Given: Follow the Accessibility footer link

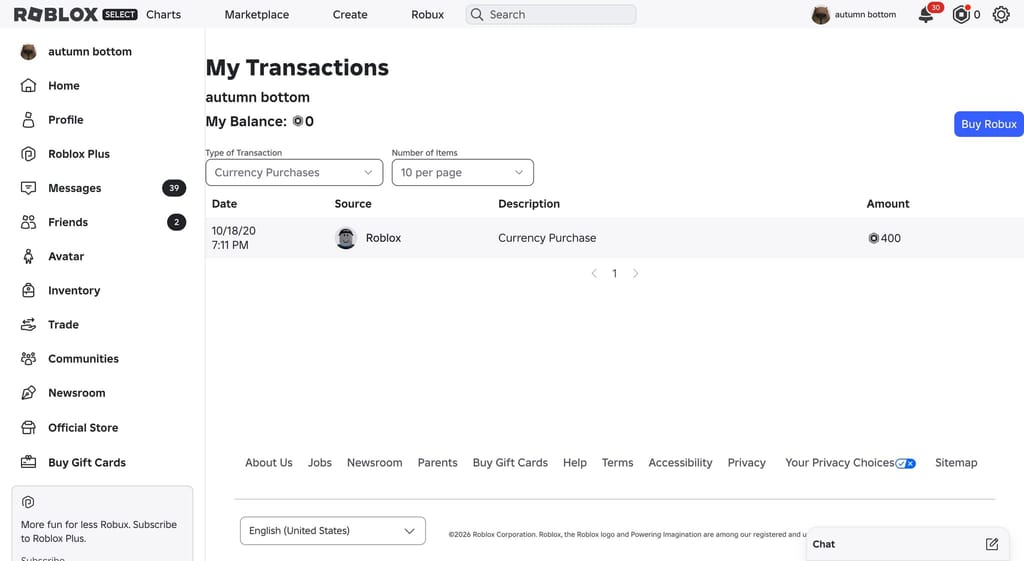Looking at the screenshot, I should click(680, 462).
